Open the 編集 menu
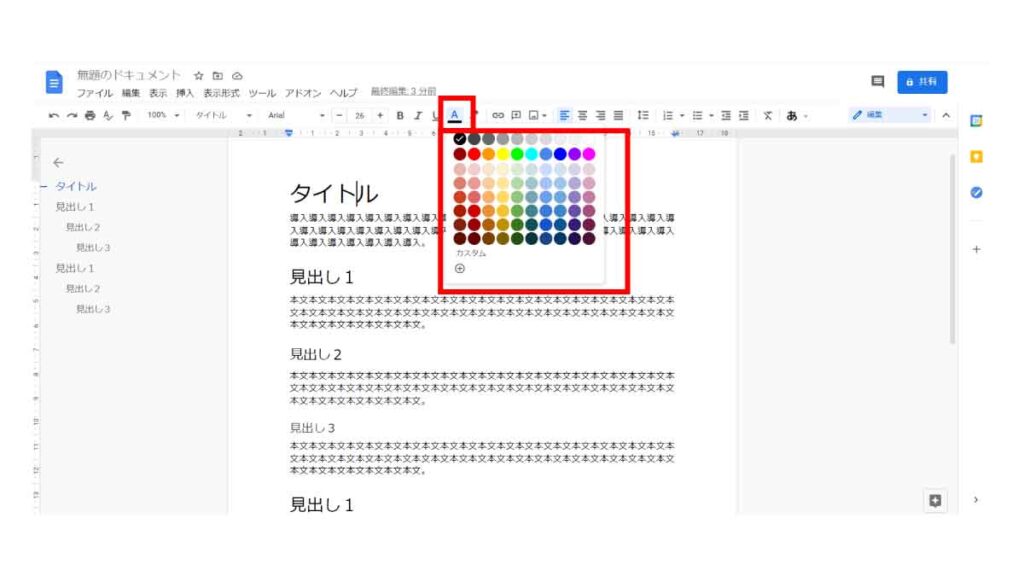This screenshot has height=576, width=1024. point(131,93)
